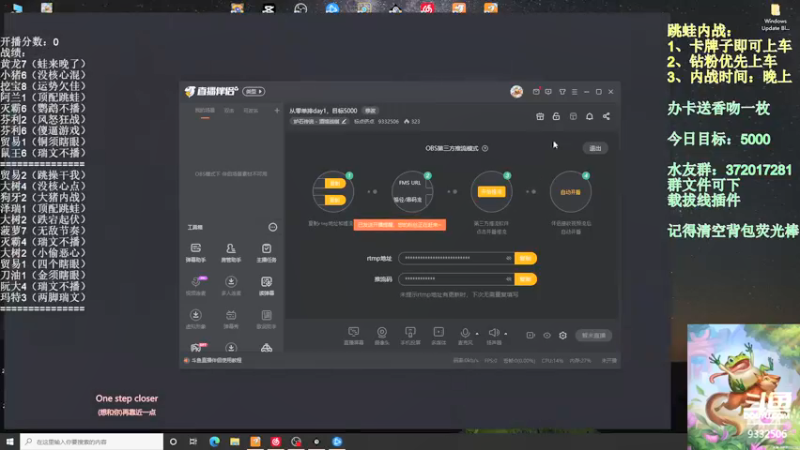The height and width of the screenshot is (450, 800).
Task: Open the hamburger menu in title bar
Action: click(574, 92)
